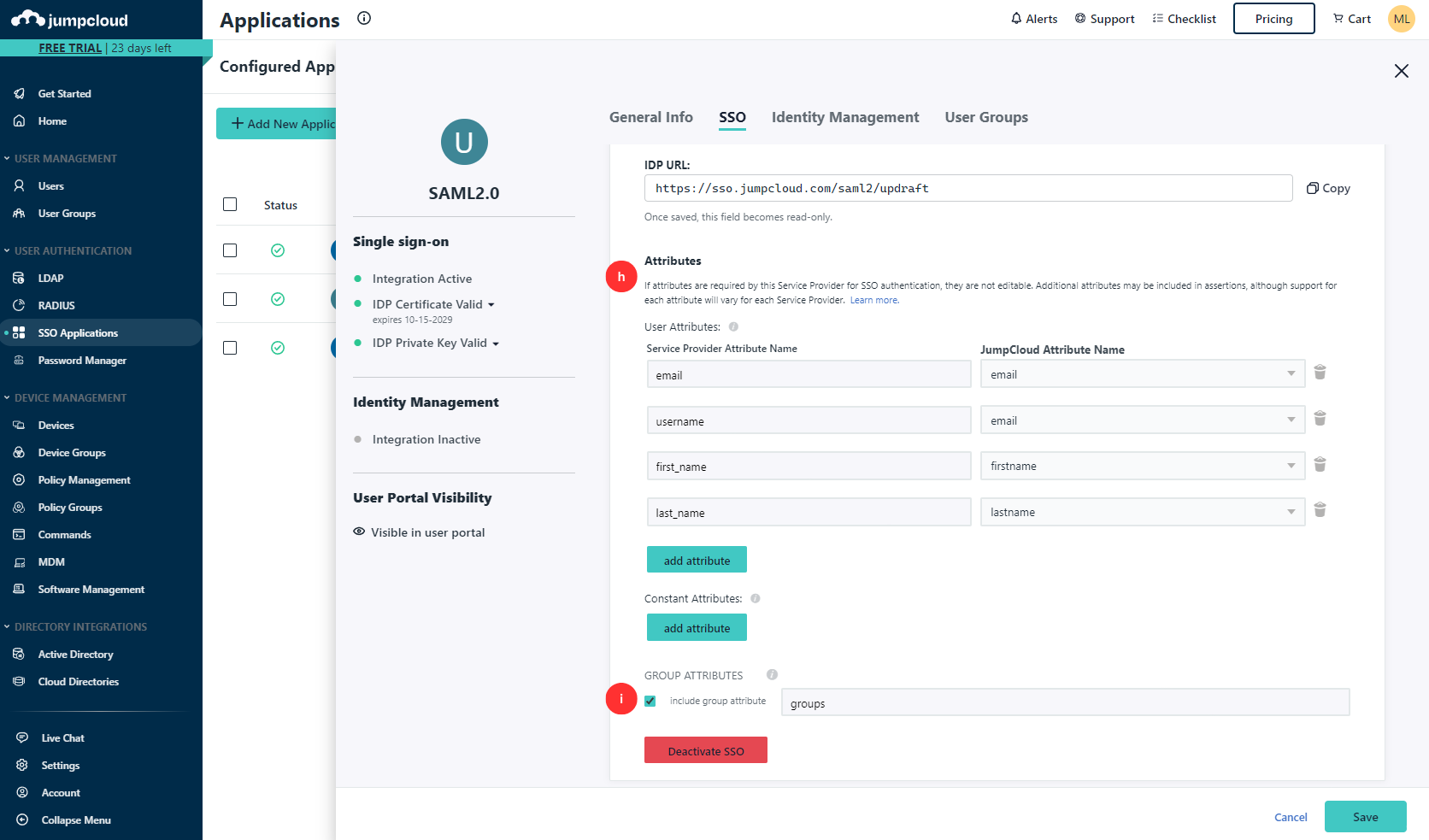Open Cart from top bar
The image size is (1429, 840).
tap(1351, 19)
